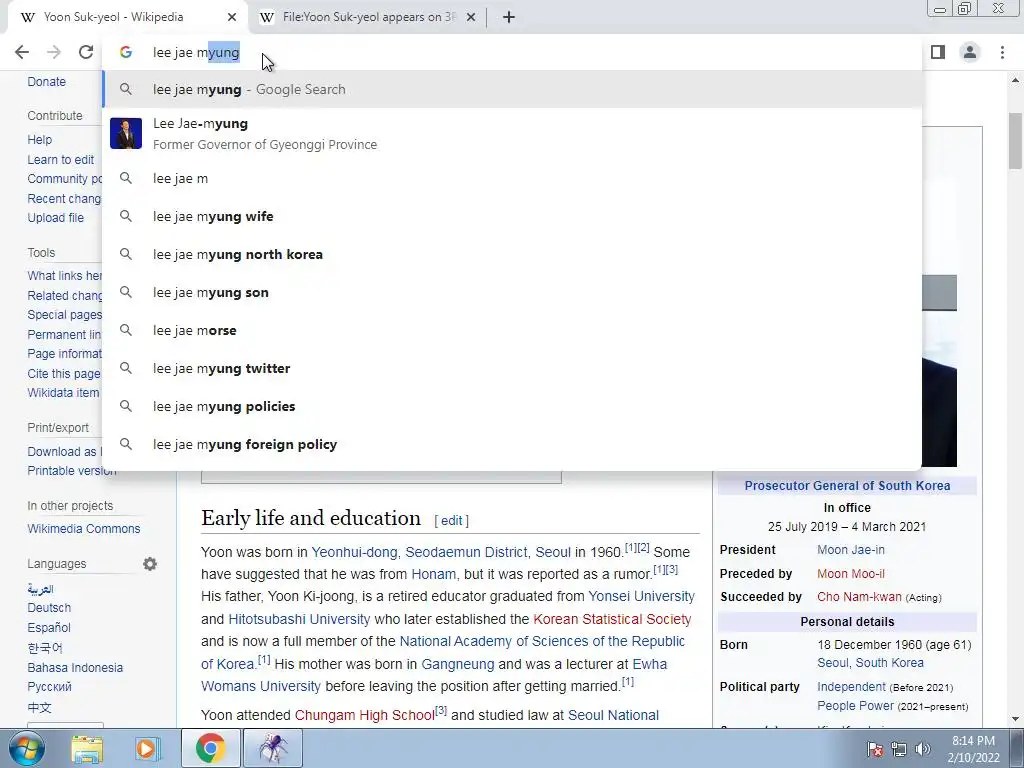Click the Chrome taskbar icon
The image size is (1024, 768).
210,748
